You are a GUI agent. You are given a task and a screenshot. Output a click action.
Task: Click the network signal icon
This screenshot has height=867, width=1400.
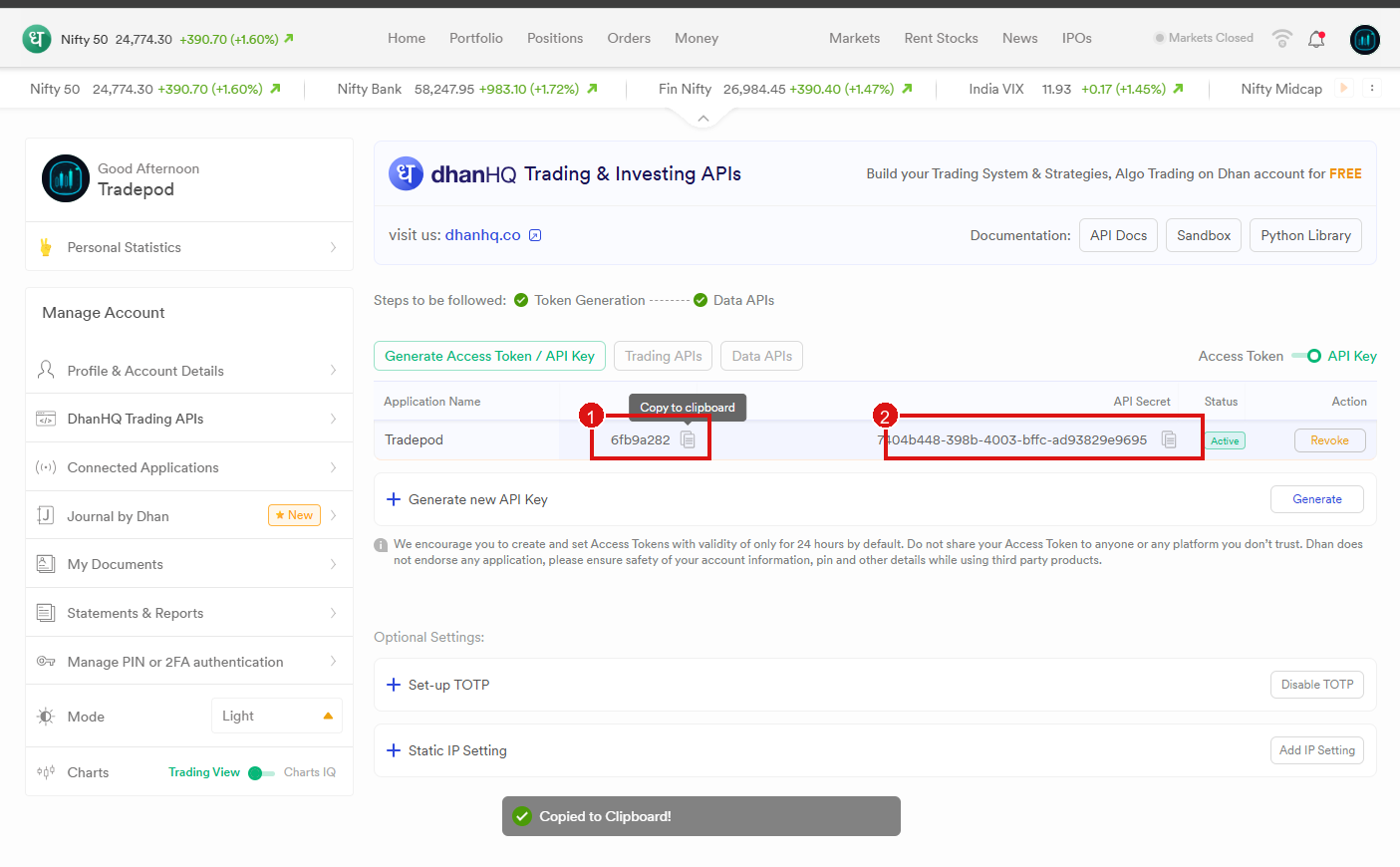click(1282, 39)
